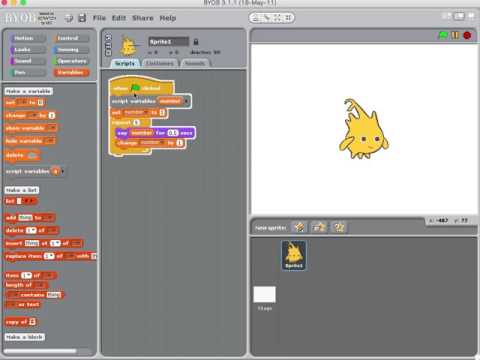The width and height of the screenshot is (480, 360).
Task: Select the Pen block category
Action: point(28,72)
